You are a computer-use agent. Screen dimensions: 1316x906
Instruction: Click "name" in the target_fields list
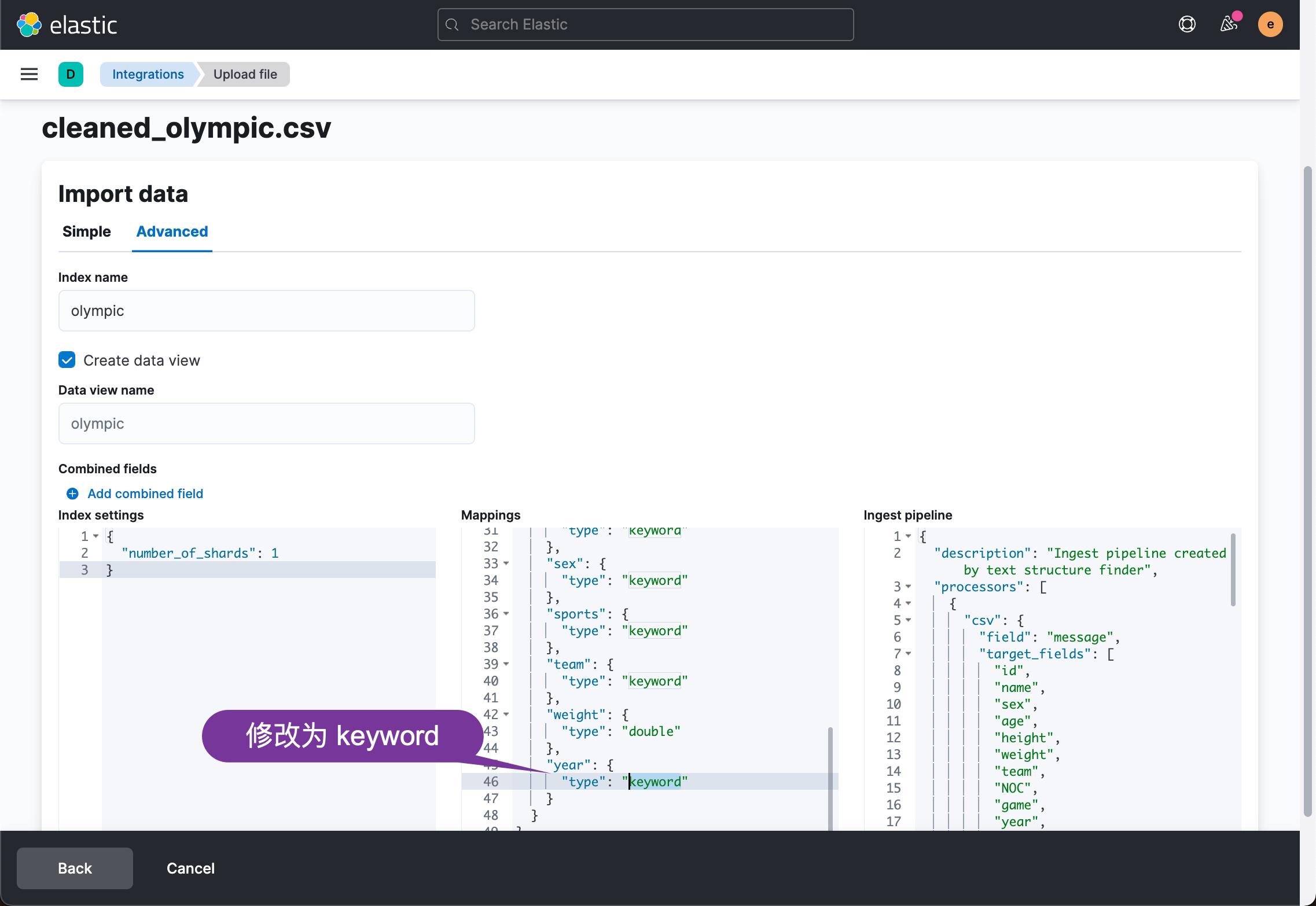(1017, 687)
